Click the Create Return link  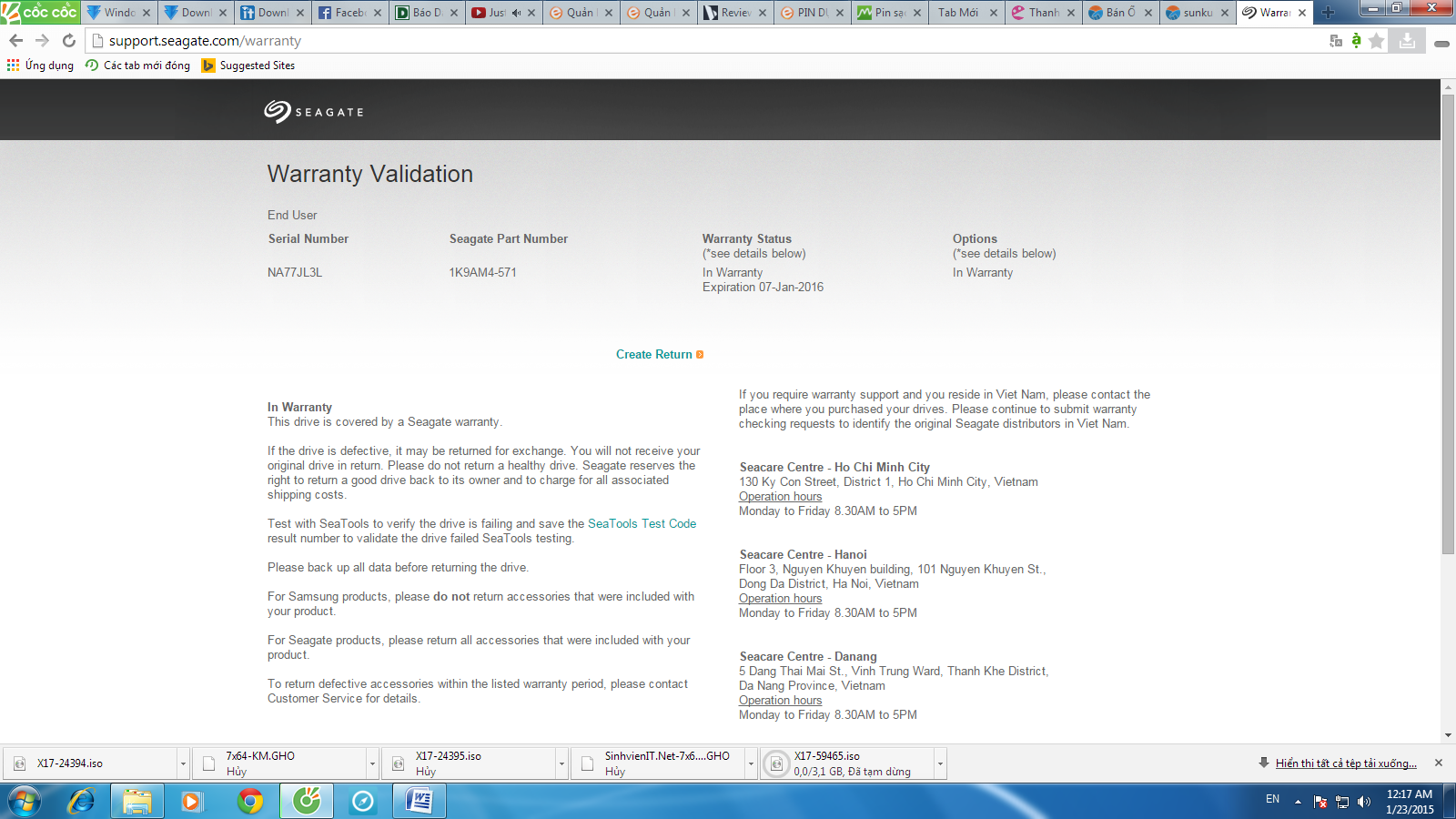653,355
